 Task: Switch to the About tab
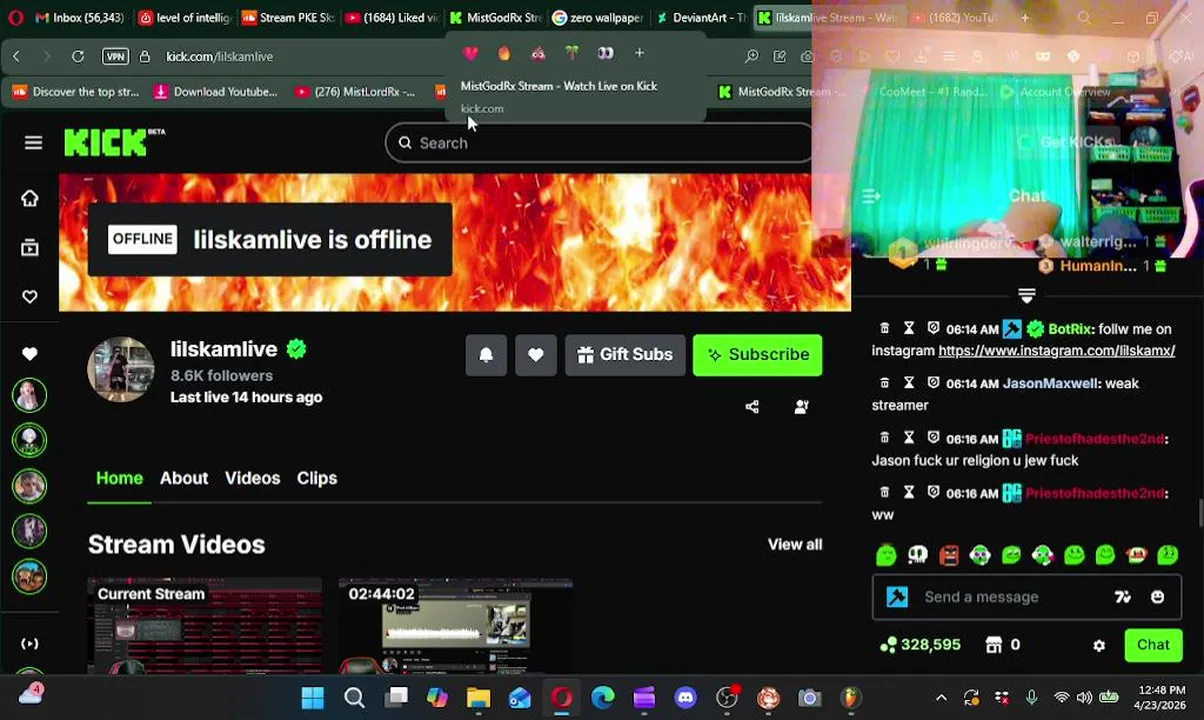(x=184, y=478)
